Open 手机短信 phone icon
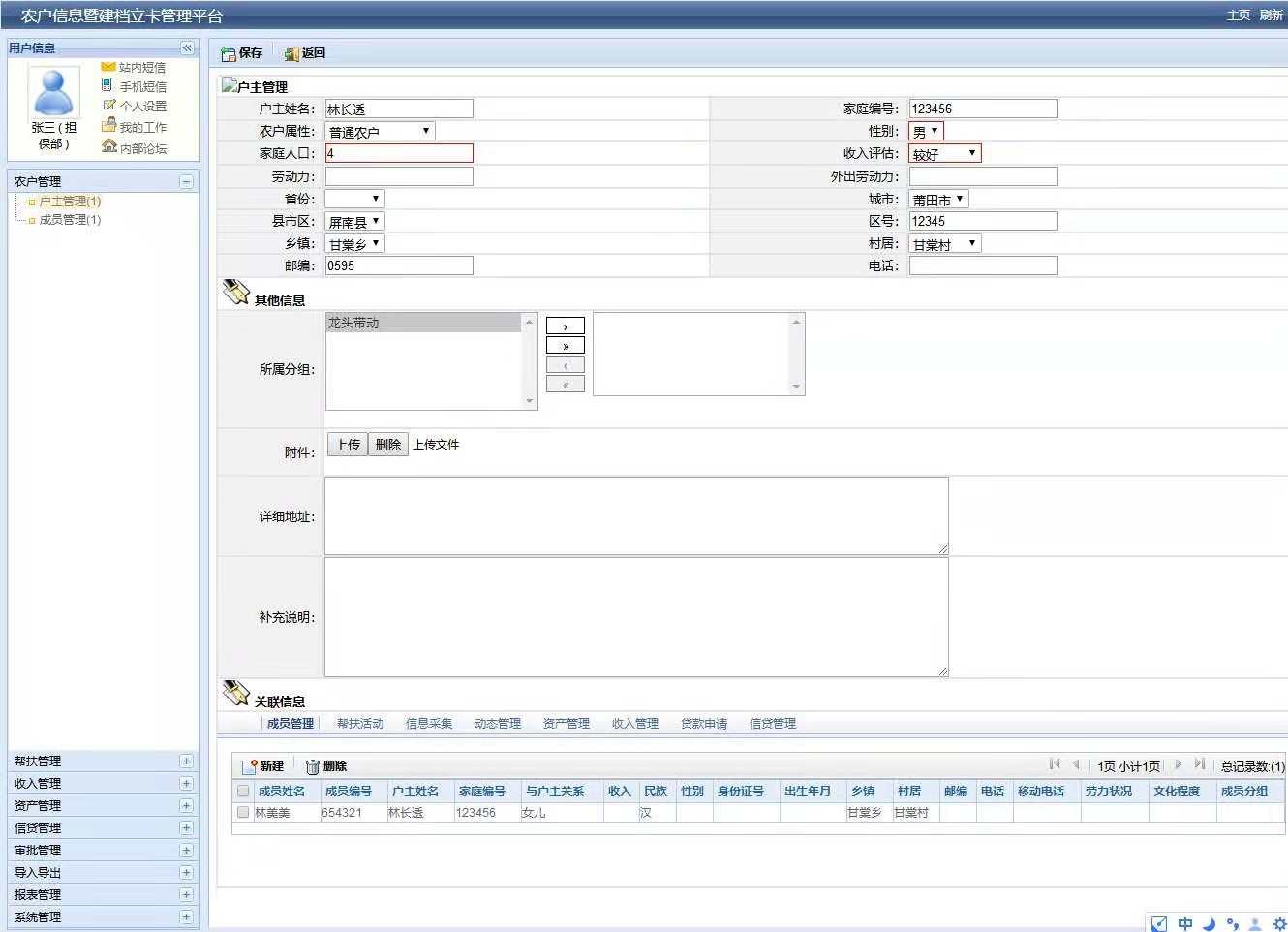This screenshot has width=1288, height=932. (x=107, y=85)
